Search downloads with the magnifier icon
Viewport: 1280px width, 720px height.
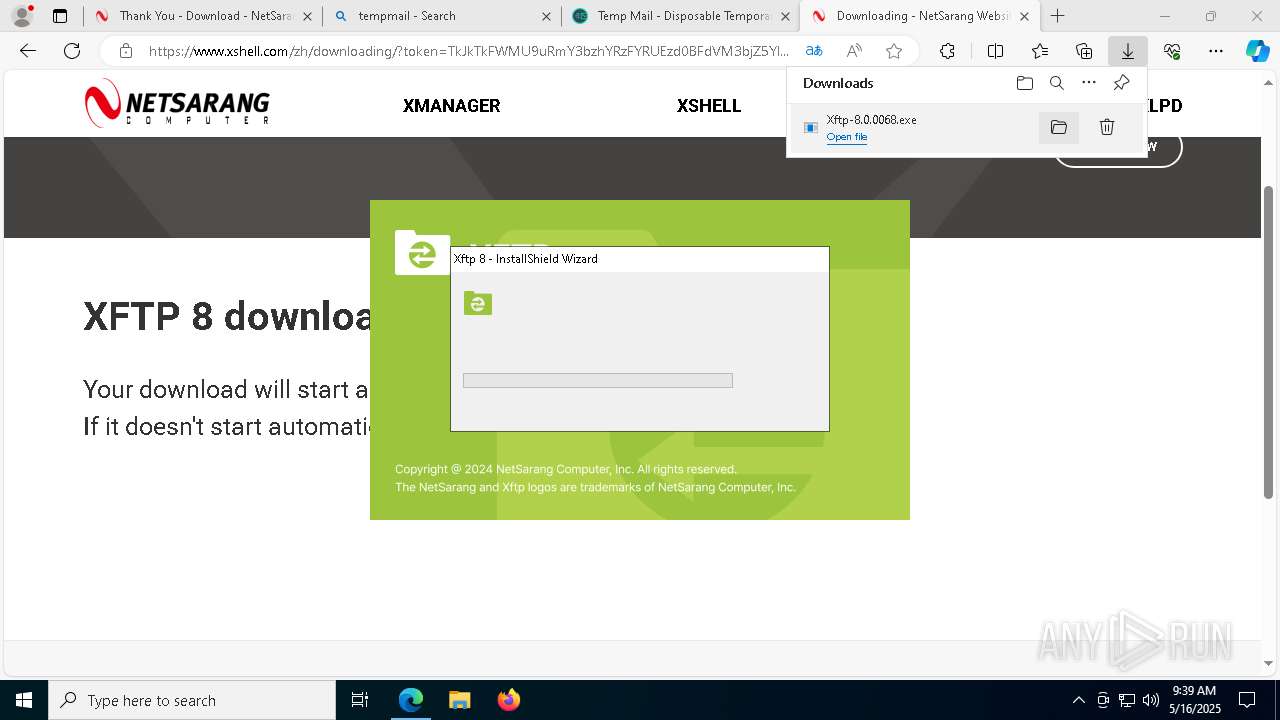click(1056, 83)
